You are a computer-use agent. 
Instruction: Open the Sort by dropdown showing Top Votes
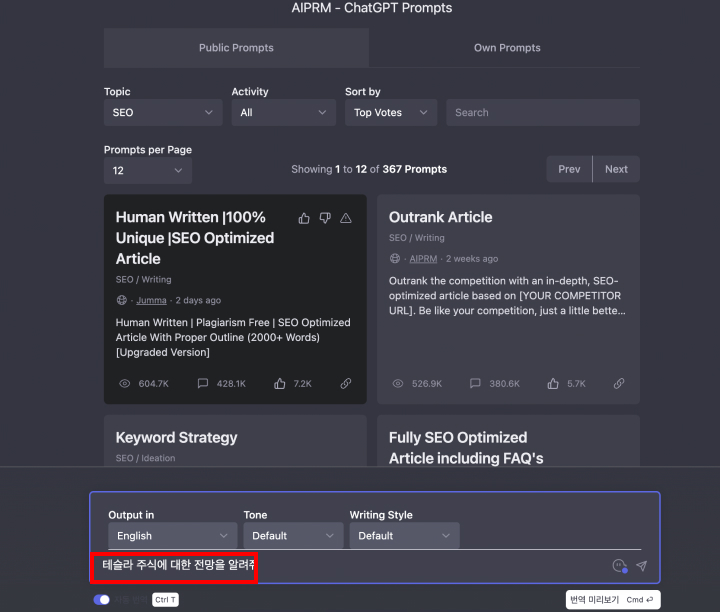391,112
